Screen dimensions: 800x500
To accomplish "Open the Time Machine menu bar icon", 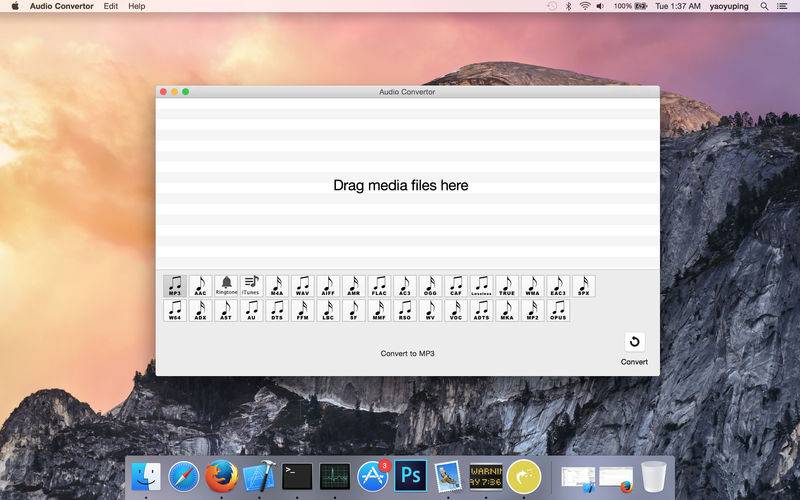I will tap(552, 6).
